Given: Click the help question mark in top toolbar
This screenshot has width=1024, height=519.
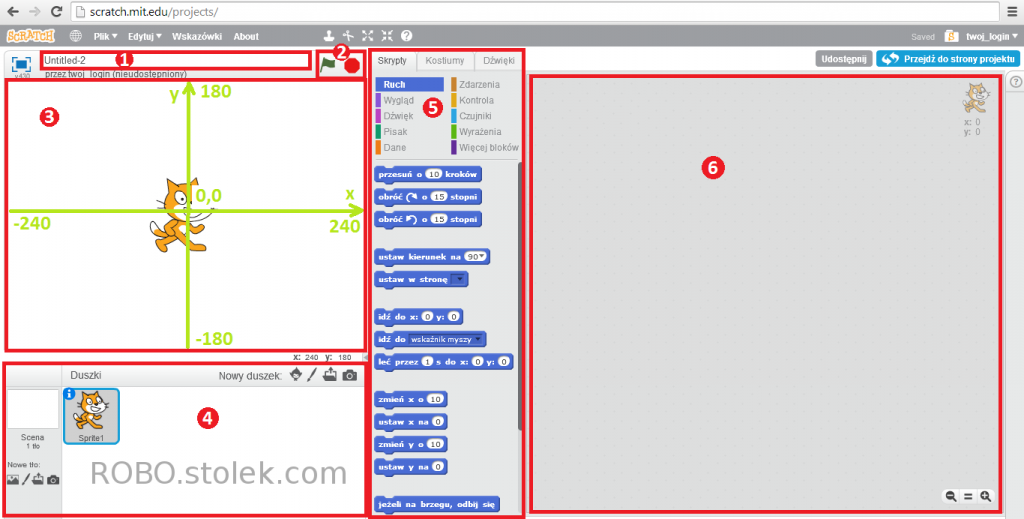Looking at the screenshot, I should point(406,36).
